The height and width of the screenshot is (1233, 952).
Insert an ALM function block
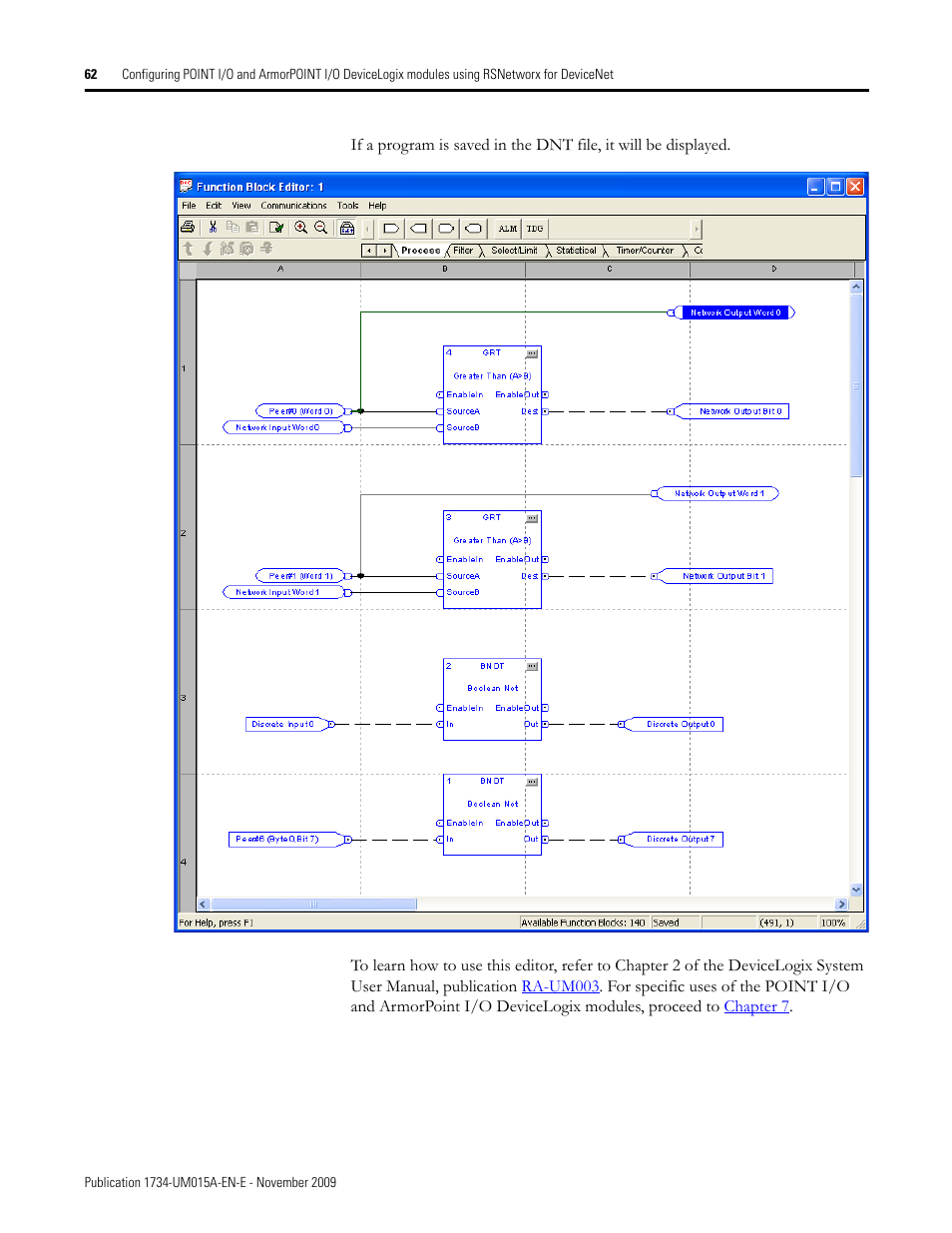pyautogui.click(x=508, y=229)
